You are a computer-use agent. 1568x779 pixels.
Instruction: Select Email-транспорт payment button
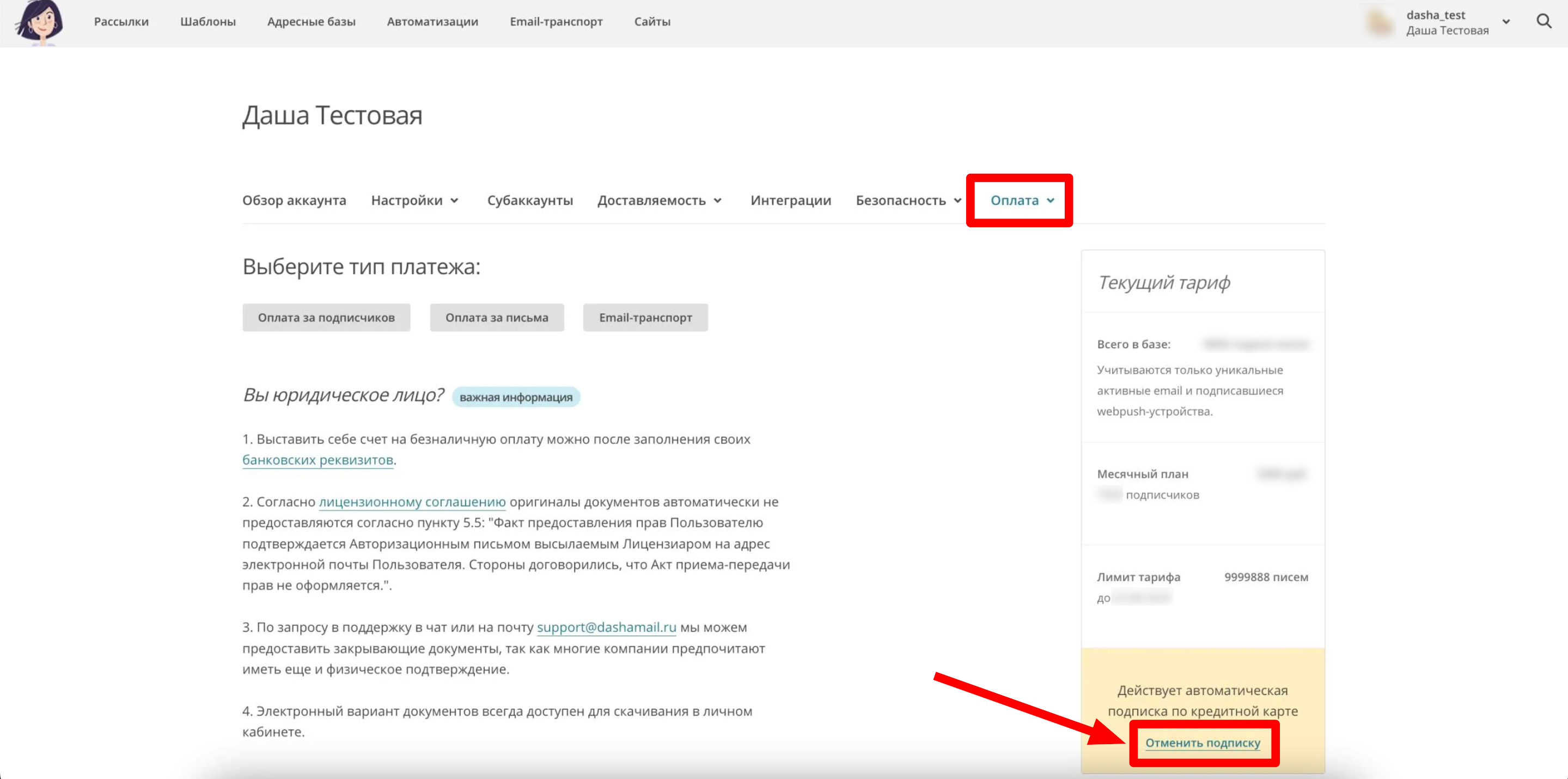(x=645, y=318)
